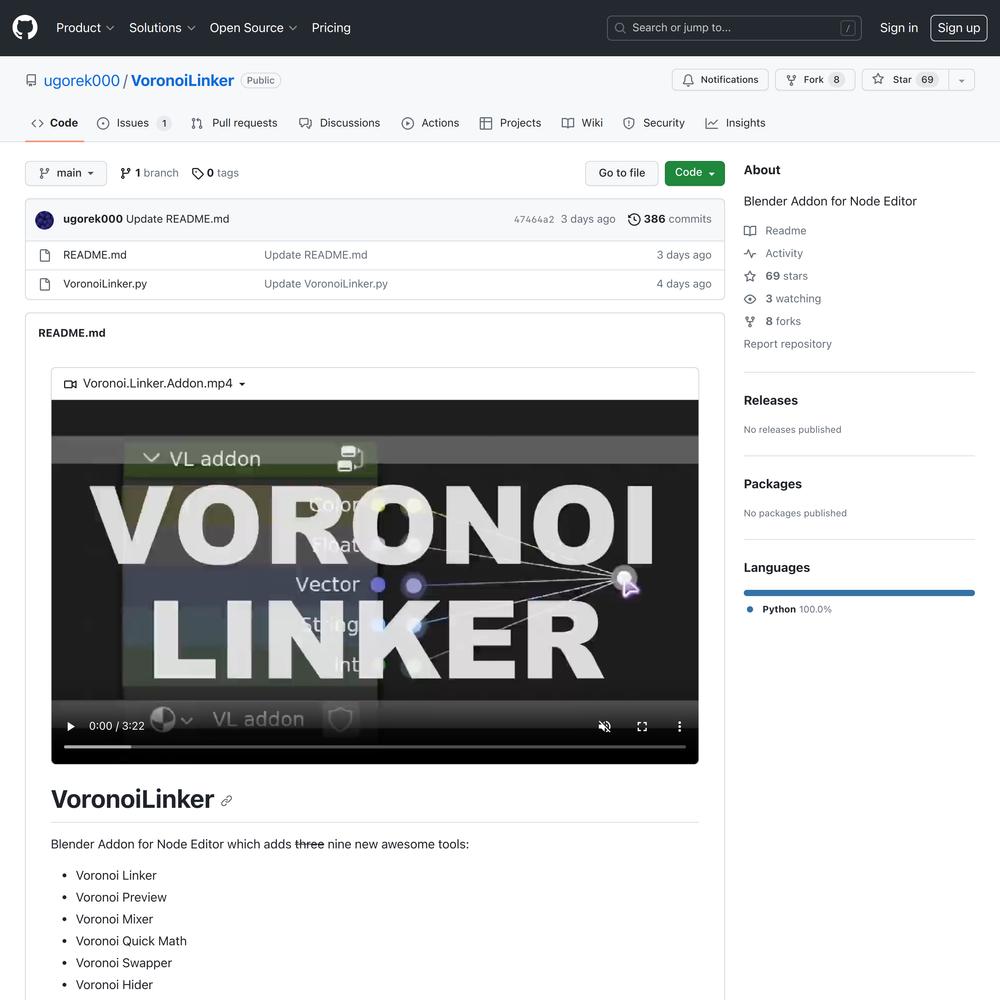View the 1 branch link
Viewport: 1000px width, 1000px height.
click(149, 173)
